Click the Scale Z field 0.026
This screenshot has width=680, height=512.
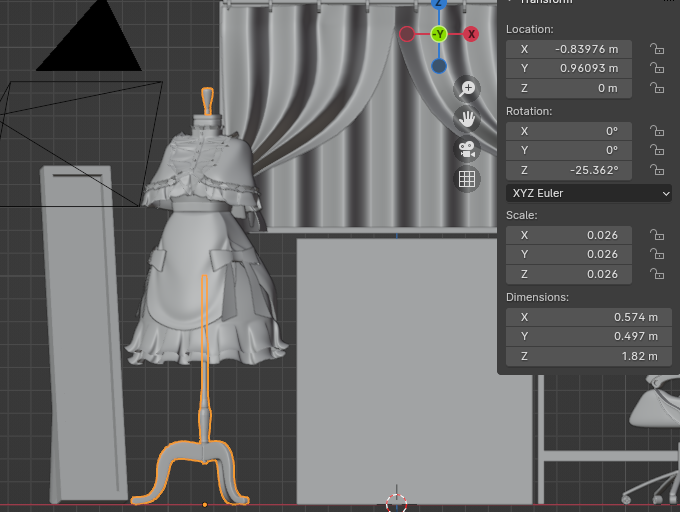[569, 274]
